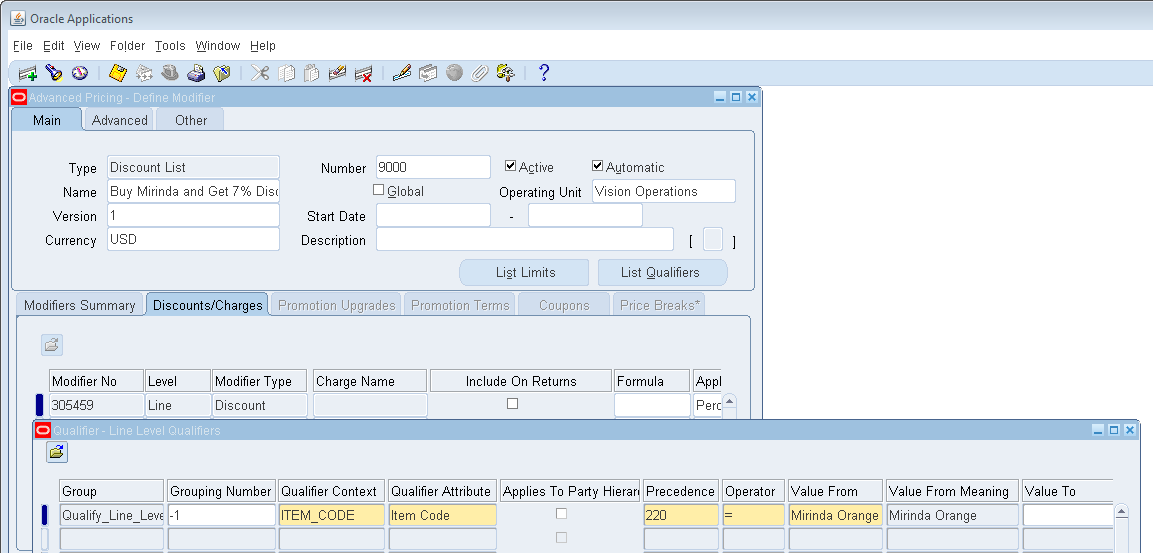Open the Help menu
This screenshot has height=553, width=1153.
click(x=263, y=46)
